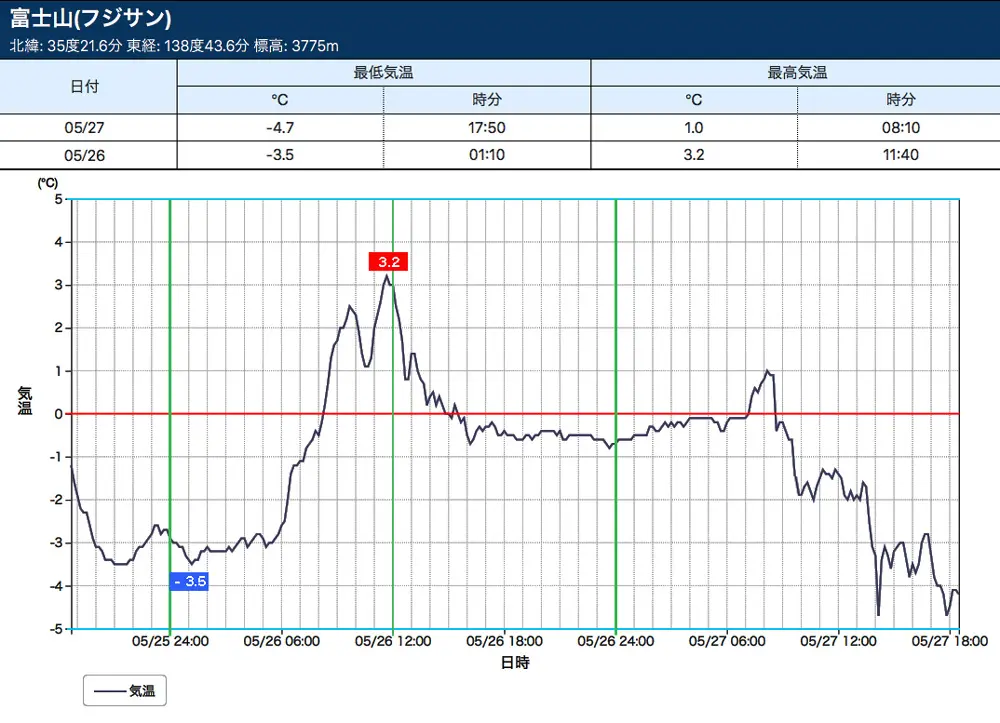Click the y-axis tick label 5
This screenshot has width=1000, height=723.
click(59, 200)
